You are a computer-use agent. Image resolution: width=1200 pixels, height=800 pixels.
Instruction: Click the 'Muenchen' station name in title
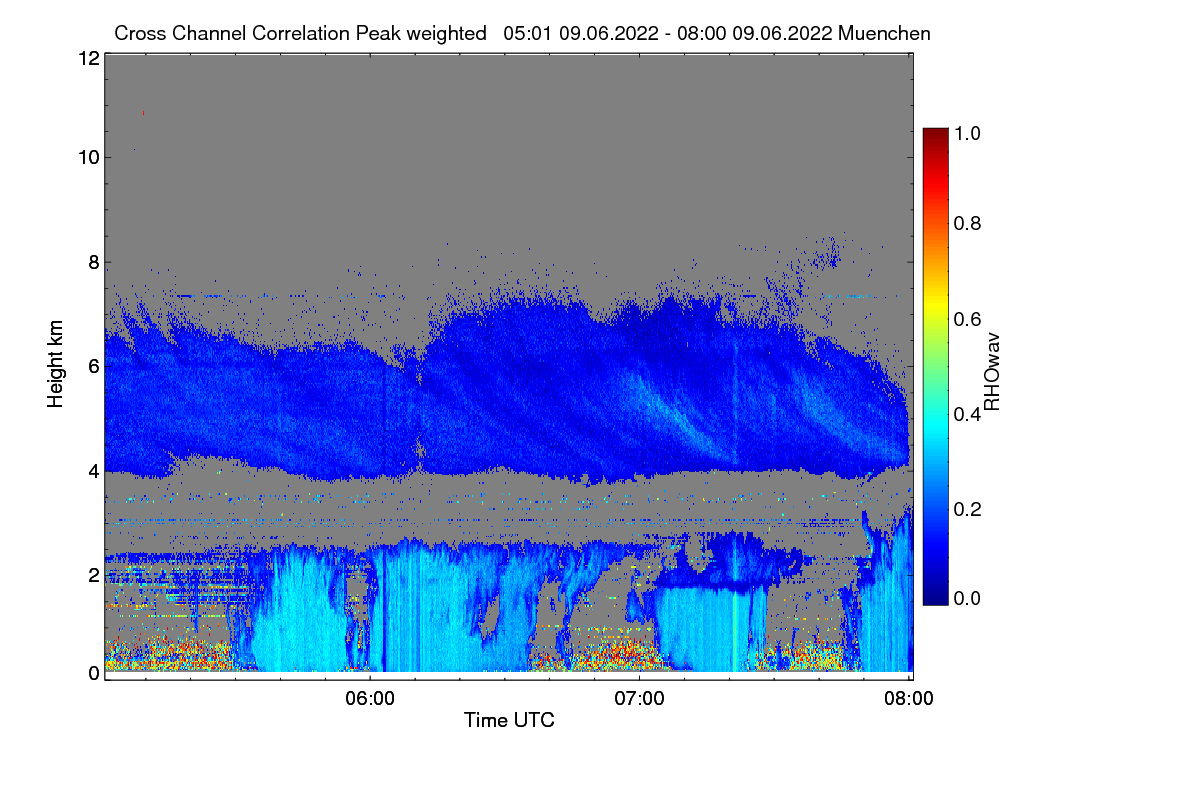click(x=885, y=33)
